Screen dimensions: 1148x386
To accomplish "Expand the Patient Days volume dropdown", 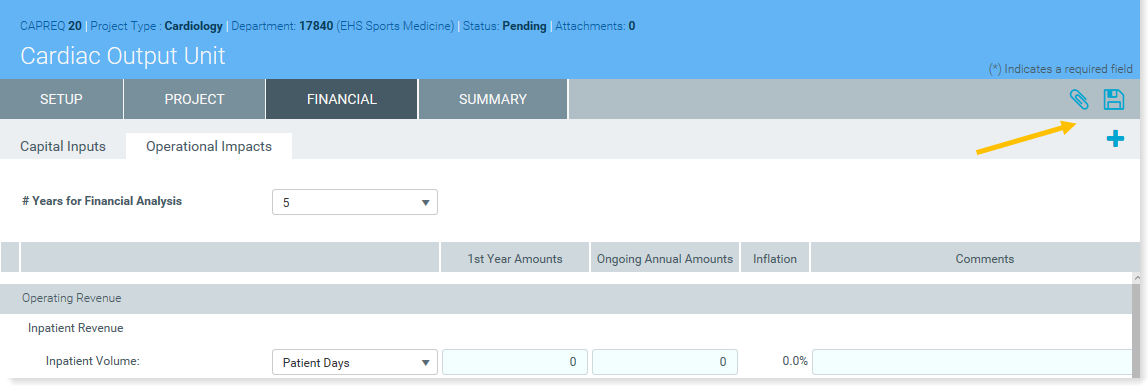I will [x=355, y=362].
